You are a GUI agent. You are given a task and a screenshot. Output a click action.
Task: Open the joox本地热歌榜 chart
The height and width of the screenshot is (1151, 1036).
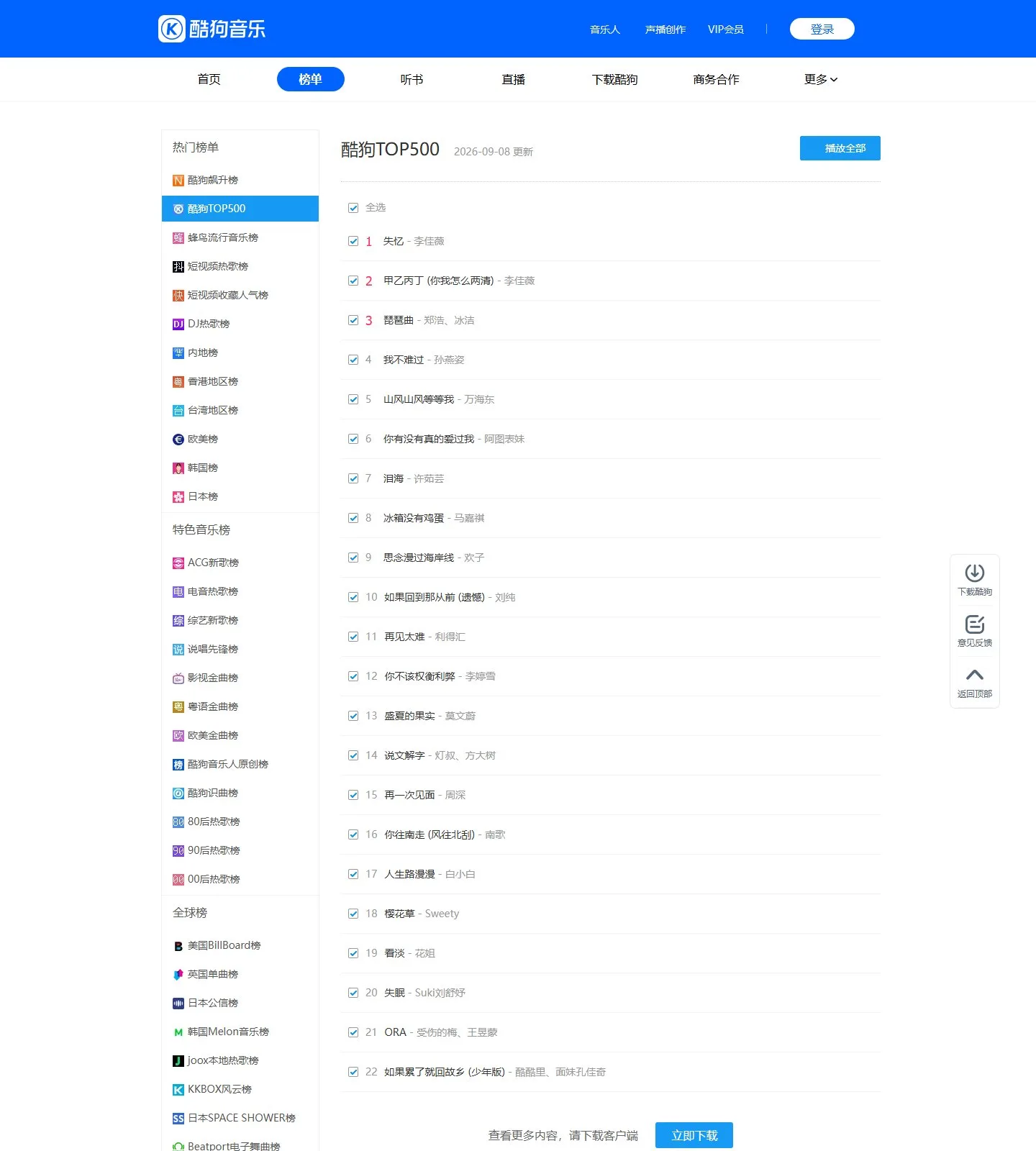(x=223, y=1061)
